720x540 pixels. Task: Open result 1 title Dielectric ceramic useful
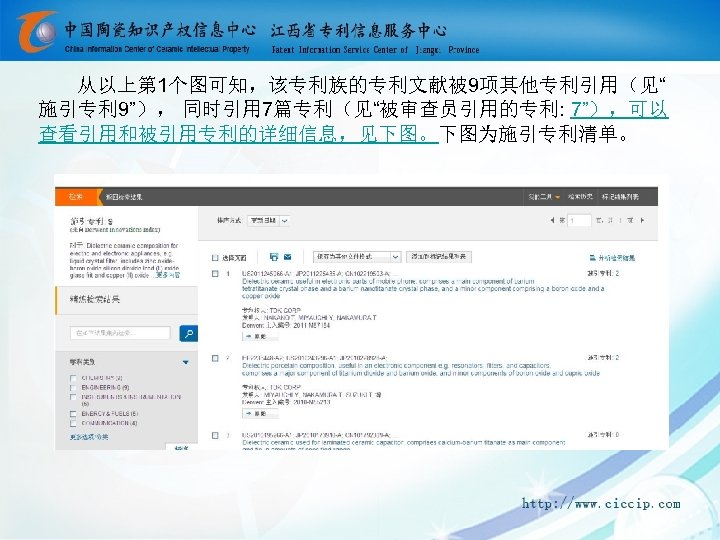click(423, 288)
